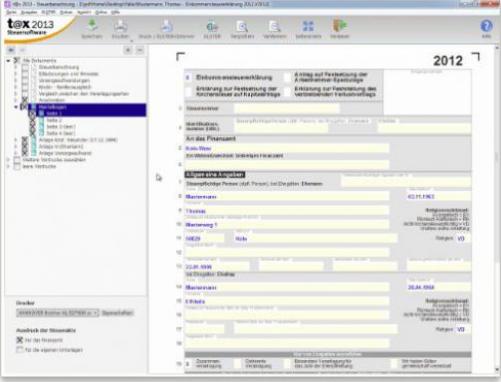This screenshot has width=501, height=382.
Task: Click the back arrow above document tree
Action: tap(11, 50)
